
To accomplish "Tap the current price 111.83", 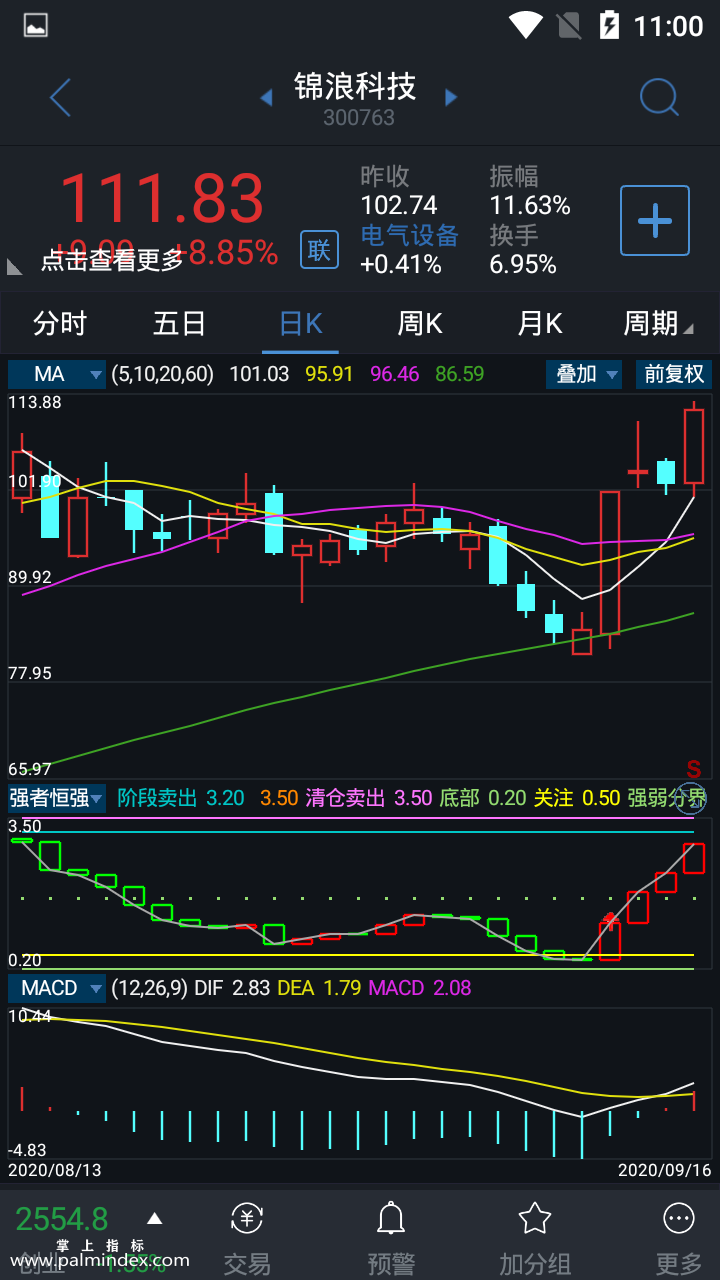I will pos(162,198).
